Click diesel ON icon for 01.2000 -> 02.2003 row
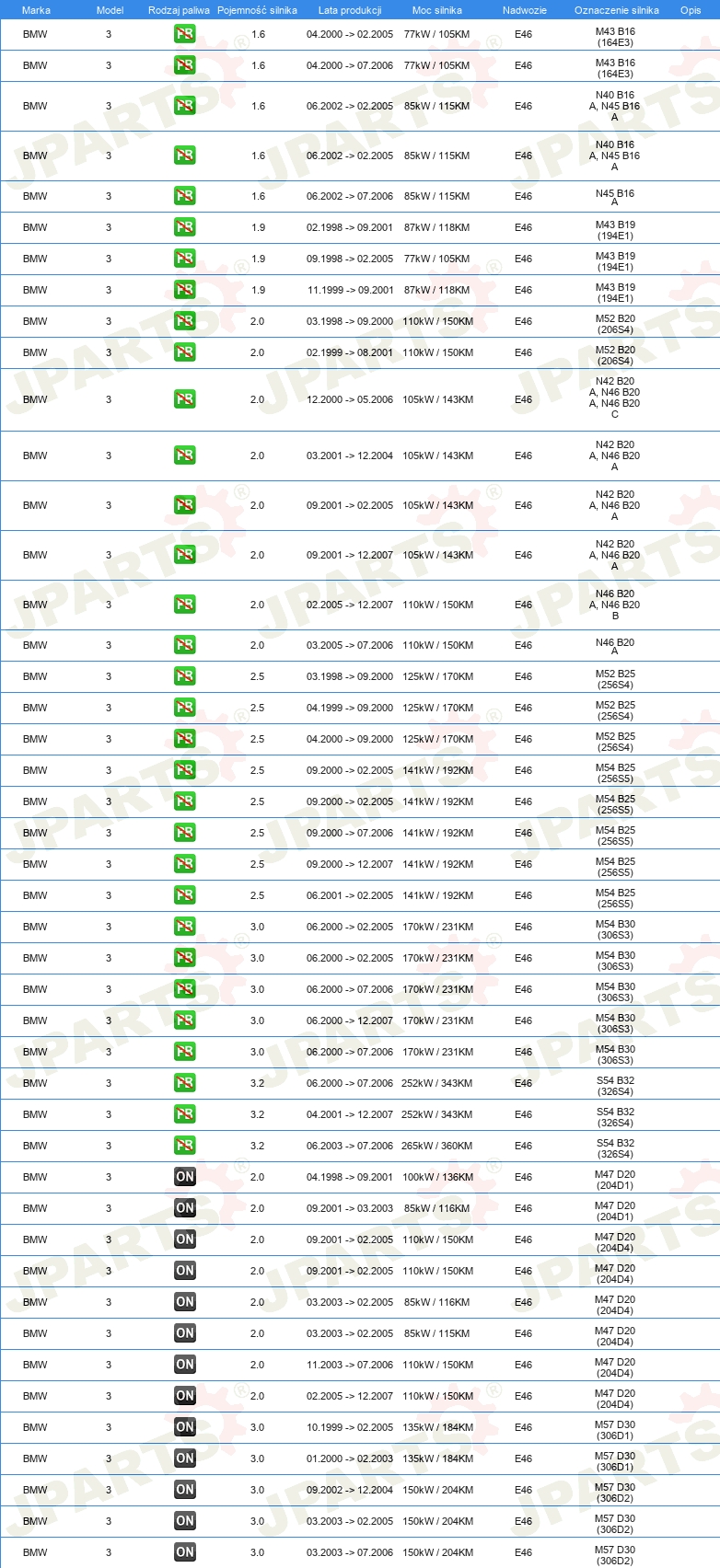 click(185, 1458)
